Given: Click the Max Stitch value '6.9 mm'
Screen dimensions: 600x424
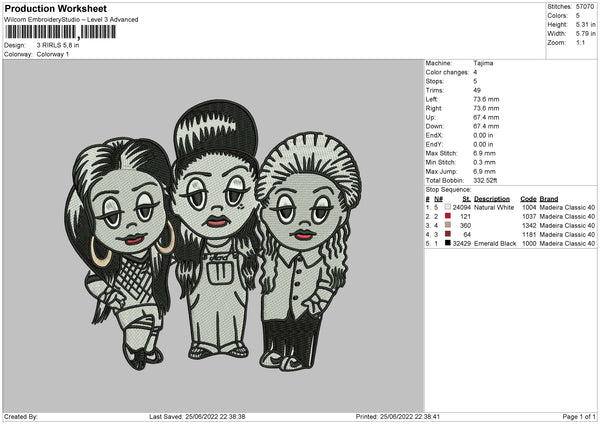Looking at the screenshot, I should [x=484, y=153].
